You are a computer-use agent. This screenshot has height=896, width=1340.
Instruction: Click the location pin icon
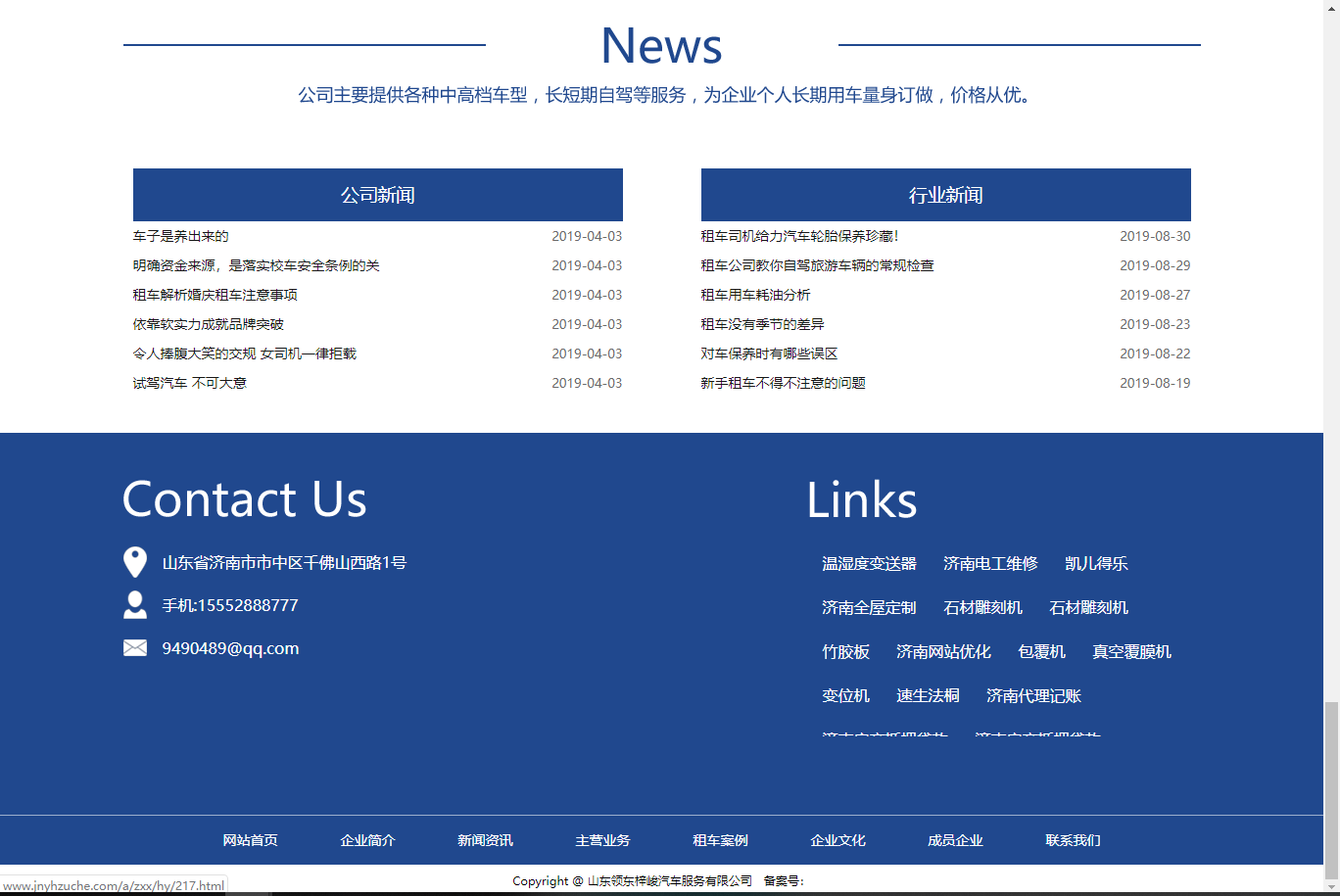tap(134, 563)
